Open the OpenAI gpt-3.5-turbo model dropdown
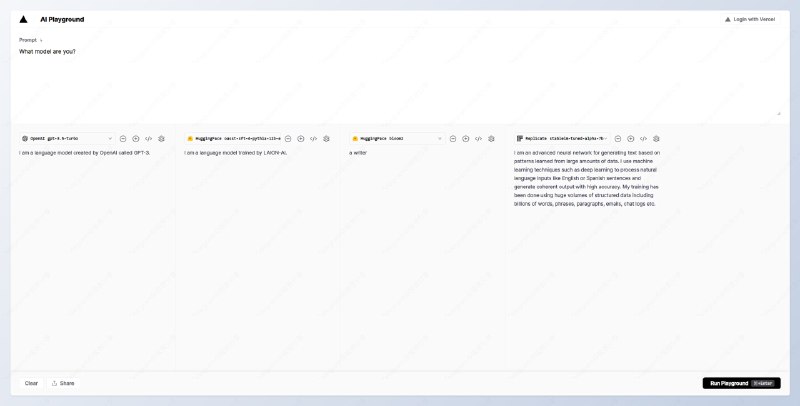The width and height of the screenshot is (800, 406). coord(67,138)
